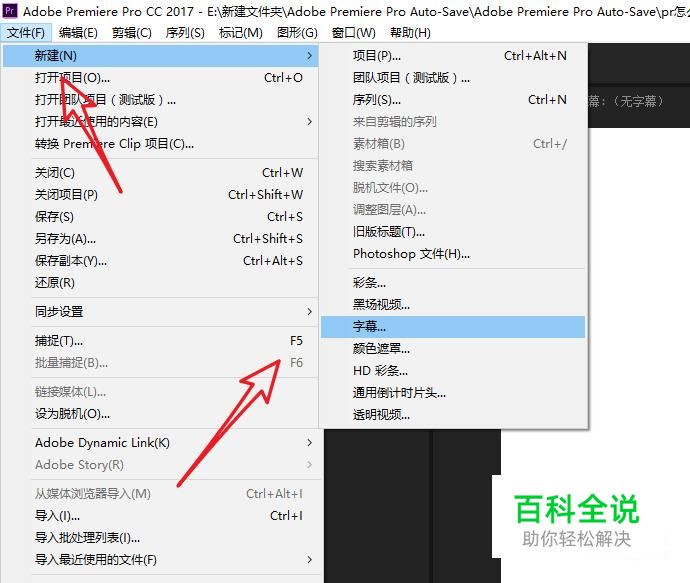Select 彩条... in New submenu
This screenshot has height=583, width=690.
click(x=453, y=283)
